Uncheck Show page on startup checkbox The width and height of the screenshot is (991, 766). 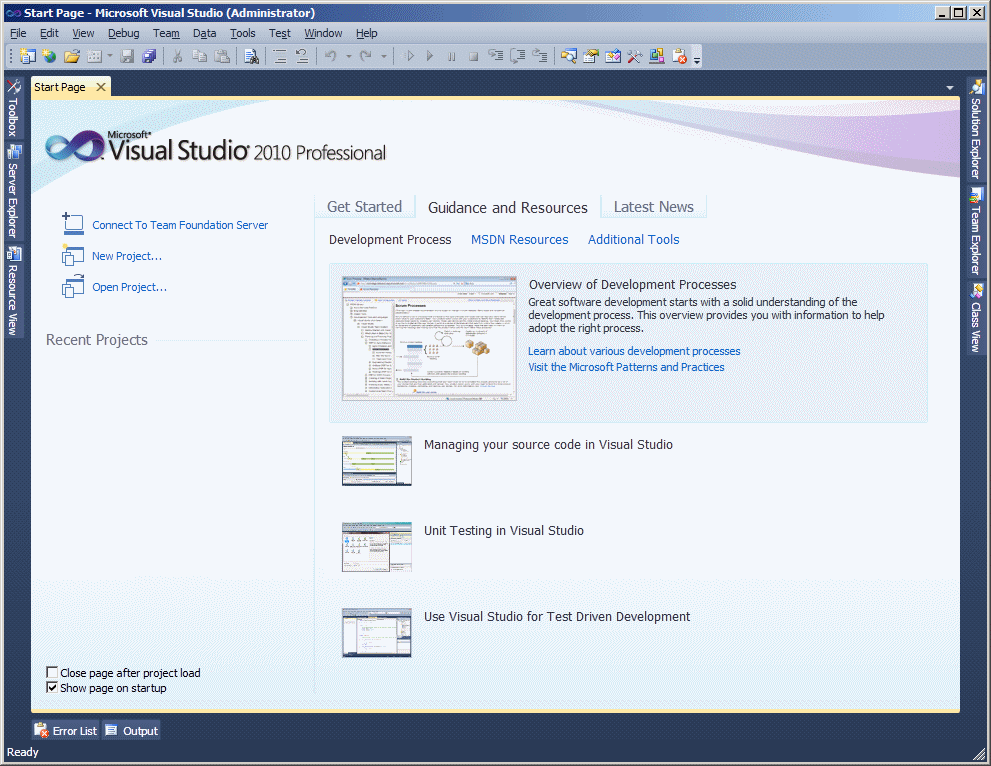(52, 688)
